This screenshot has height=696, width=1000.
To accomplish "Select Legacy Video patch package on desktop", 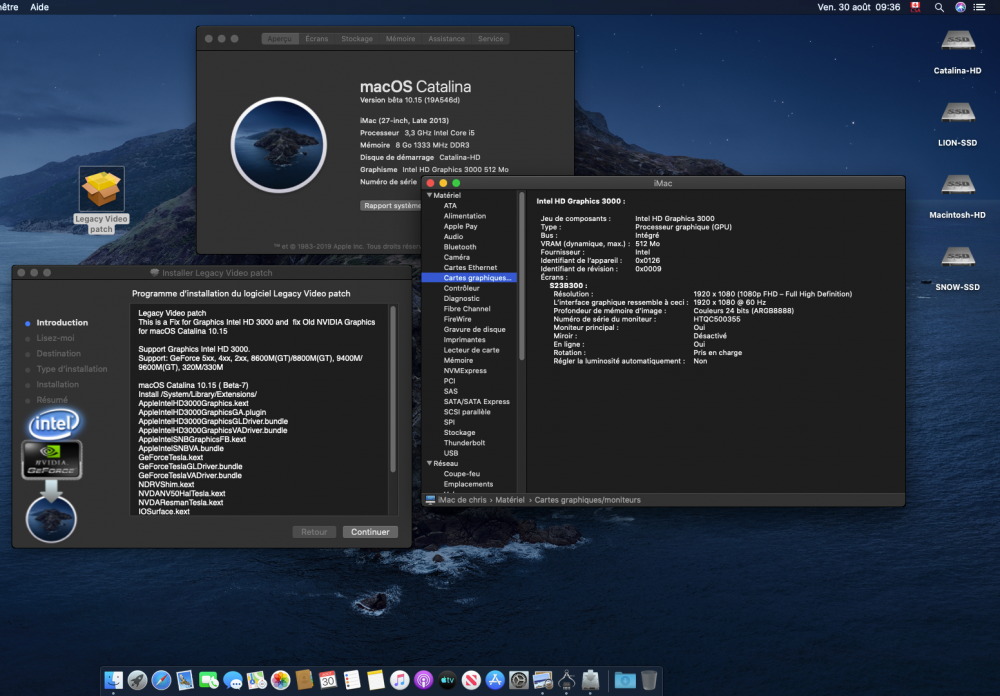I will coord(101,200).
